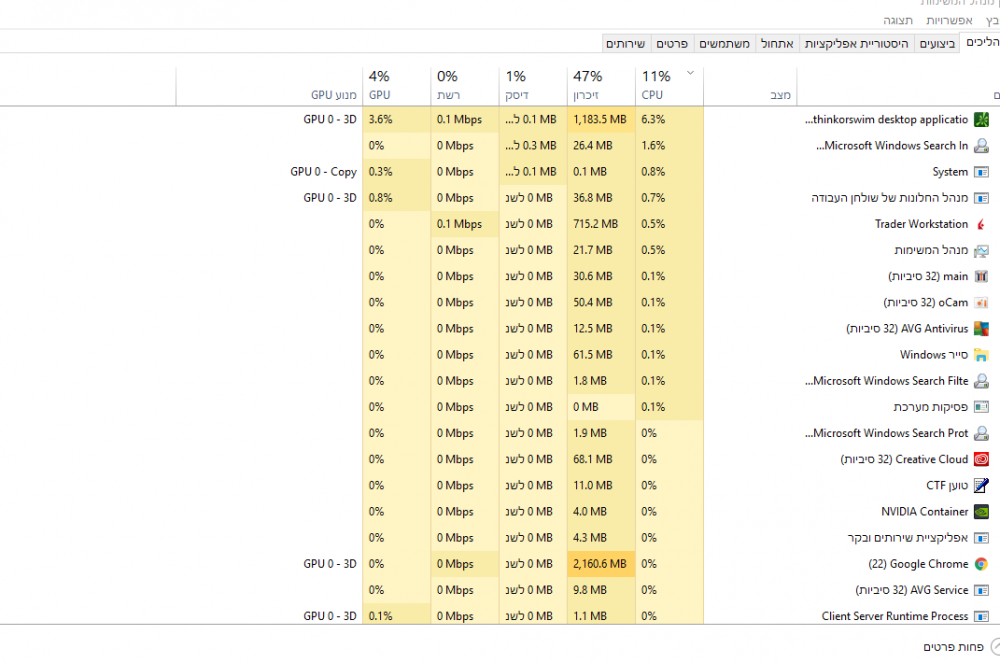Switch to the היסטוריית אפליקציות tab
Image resolution: width=1000 pixels, height=663 pixels.
pos(857,43)
